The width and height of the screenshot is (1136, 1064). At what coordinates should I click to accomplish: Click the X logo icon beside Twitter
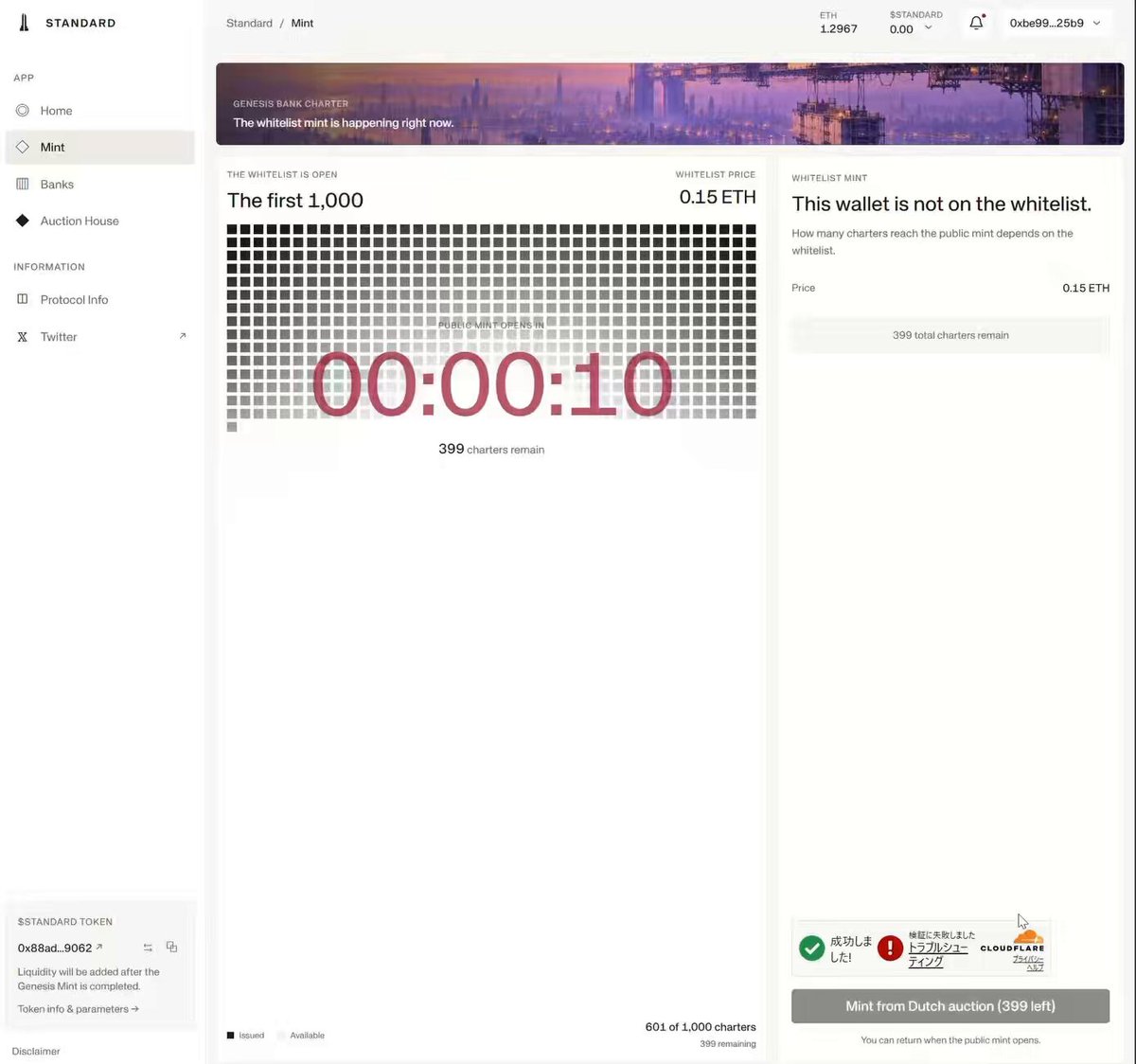coord(23,337)
